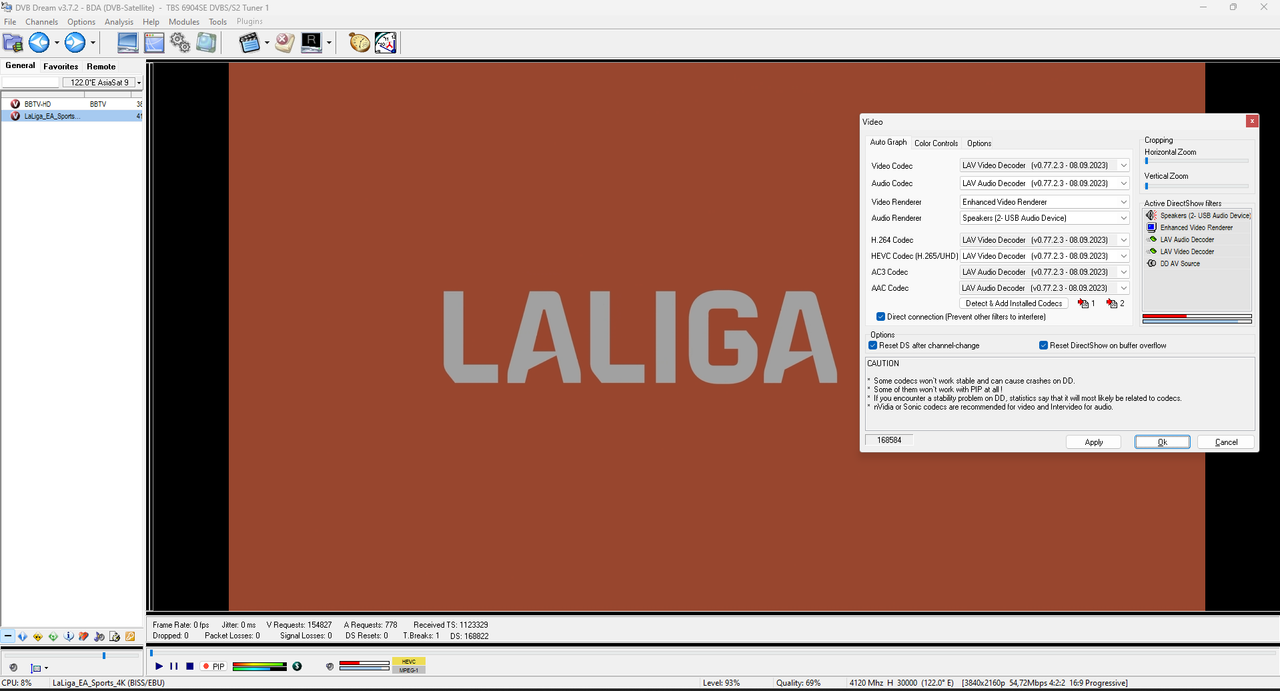Viewport: 1280px width, 691px height.
Task: Switch to the Favorites channel tab
Action: [60, 66]
